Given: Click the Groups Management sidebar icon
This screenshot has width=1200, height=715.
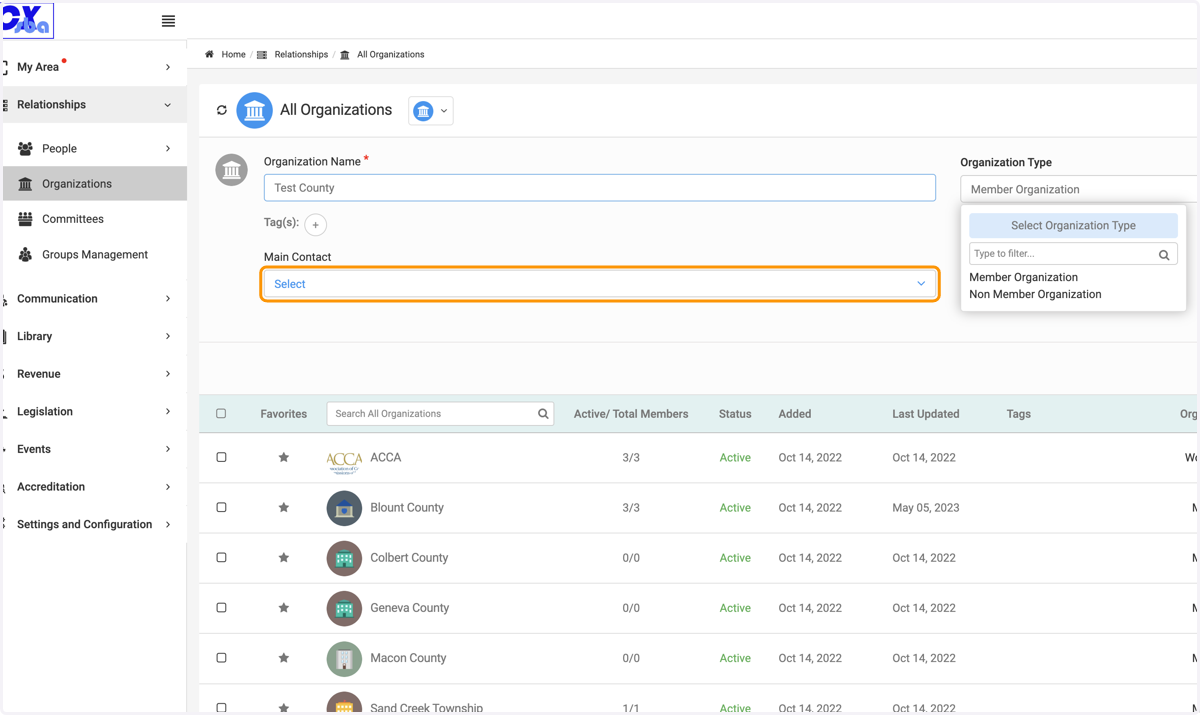Looking at the screenshot, I should pyautogui.click(x=25, y=255).
